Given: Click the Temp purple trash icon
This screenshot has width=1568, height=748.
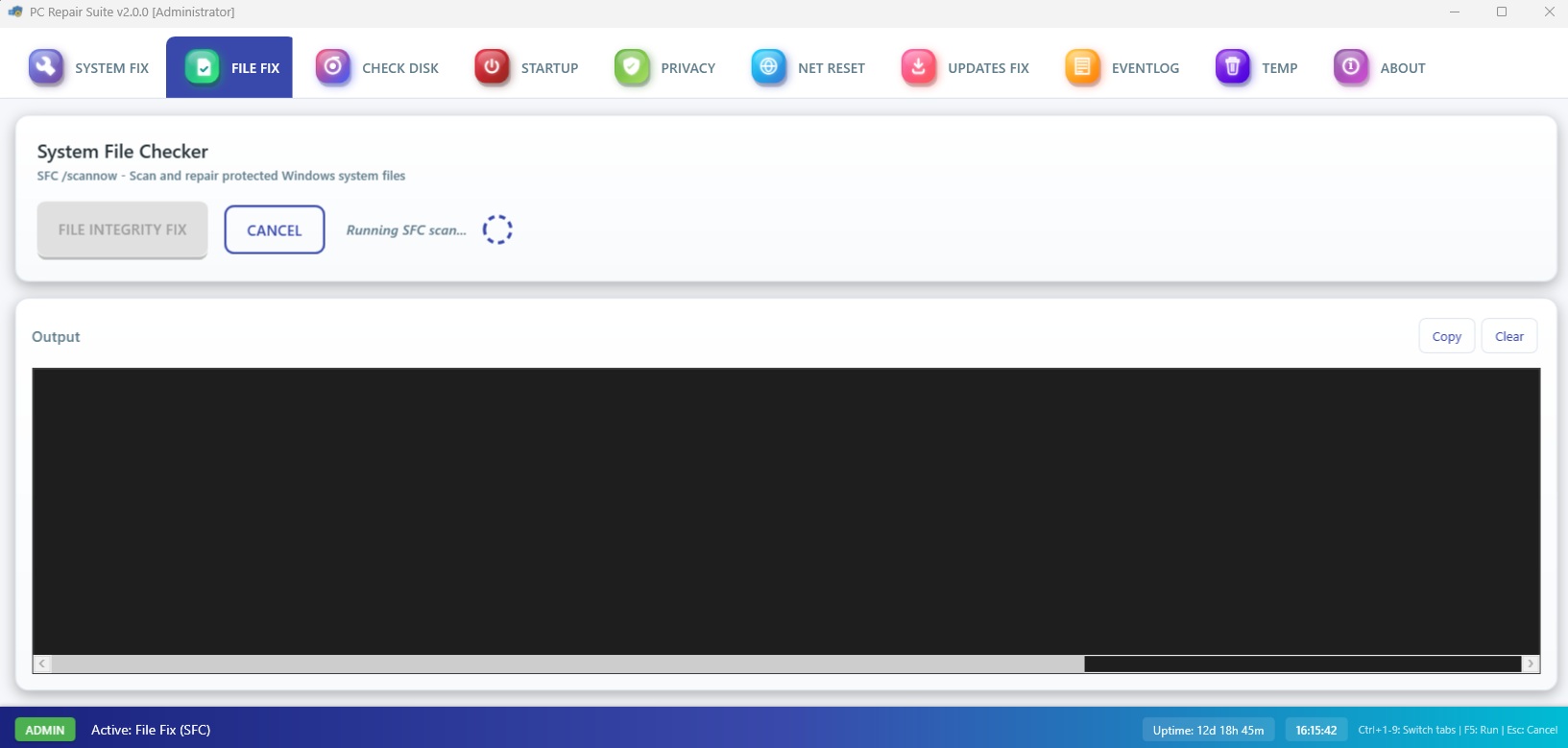Looking at the screenshot, I should coord(1233,67).
